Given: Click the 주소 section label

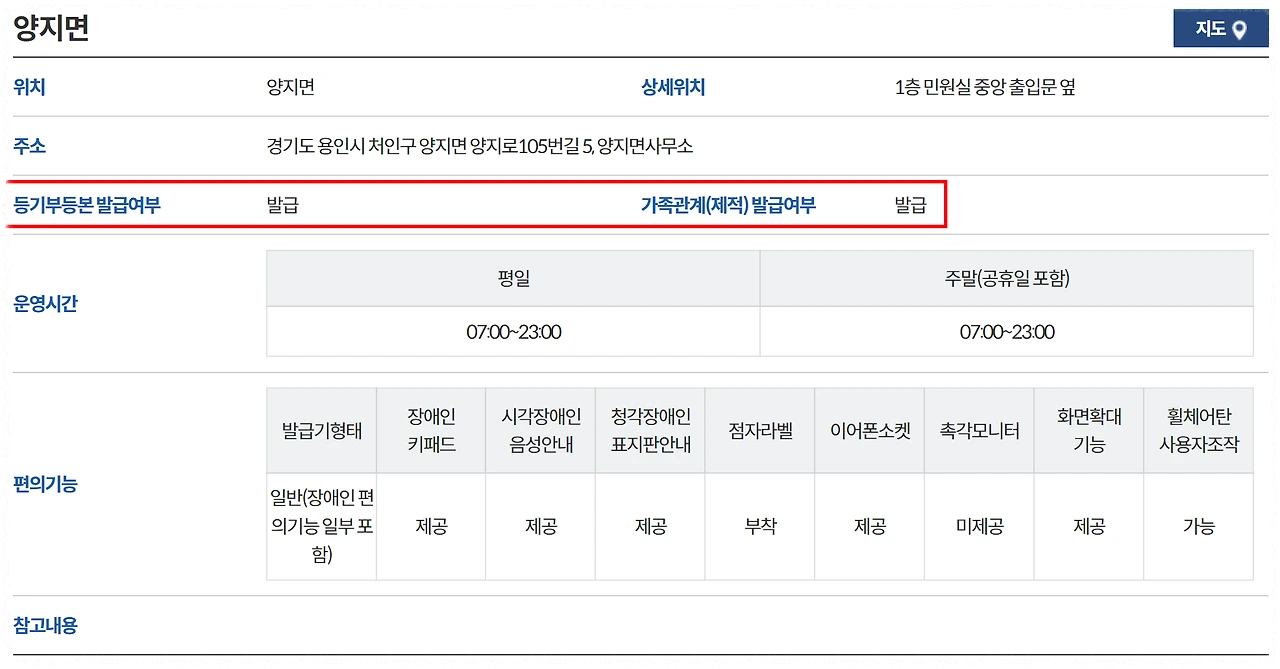Looking at the screenshot, I should click(x=30, y=146).
